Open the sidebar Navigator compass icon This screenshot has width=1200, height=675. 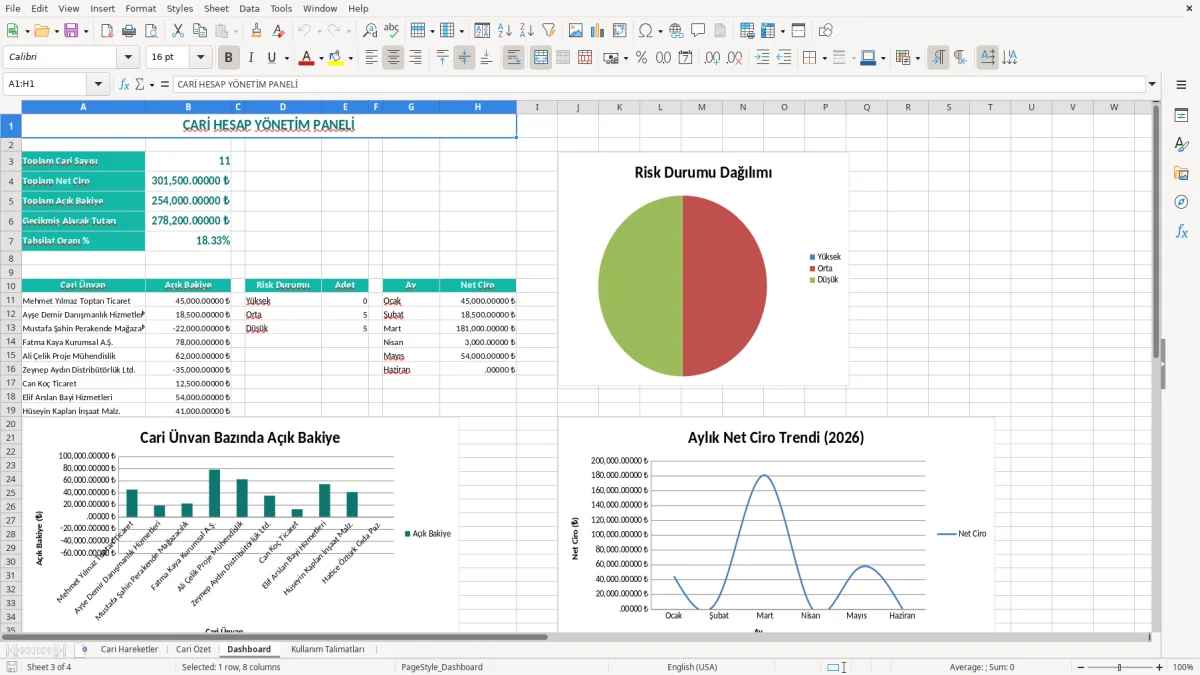[1181, 202]
